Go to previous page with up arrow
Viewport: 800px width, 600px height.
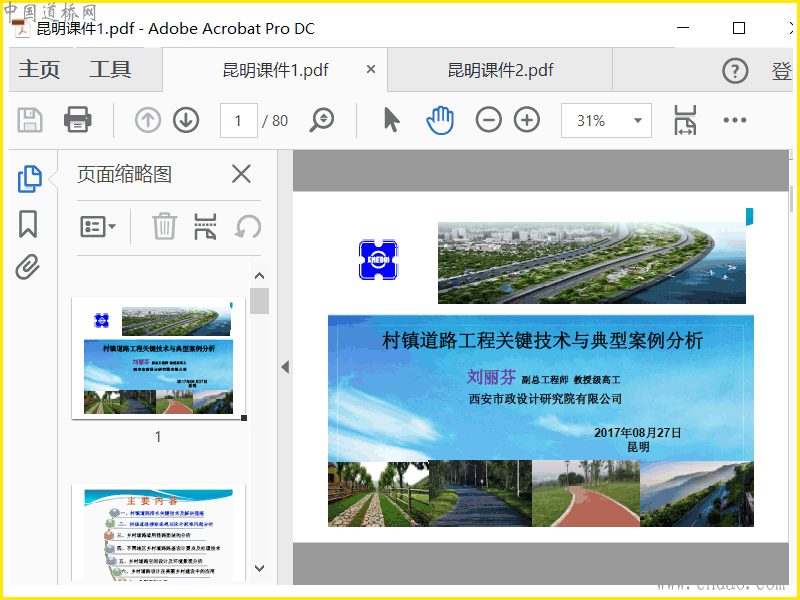coord(148,120)
